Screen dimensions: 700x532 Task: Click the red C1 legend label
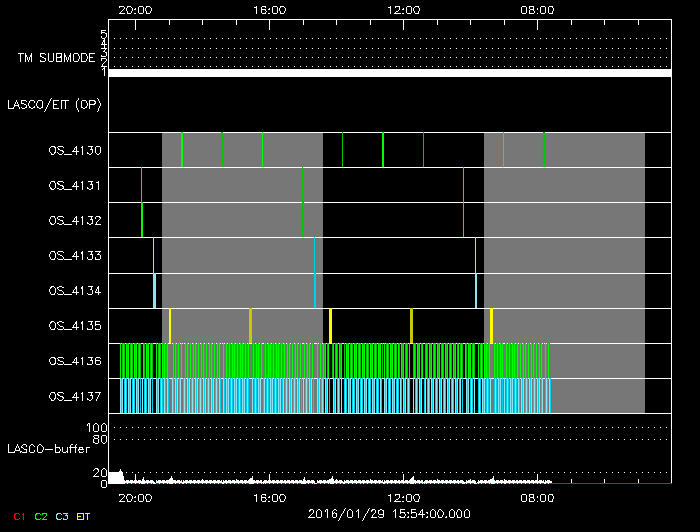pos(19,516)
